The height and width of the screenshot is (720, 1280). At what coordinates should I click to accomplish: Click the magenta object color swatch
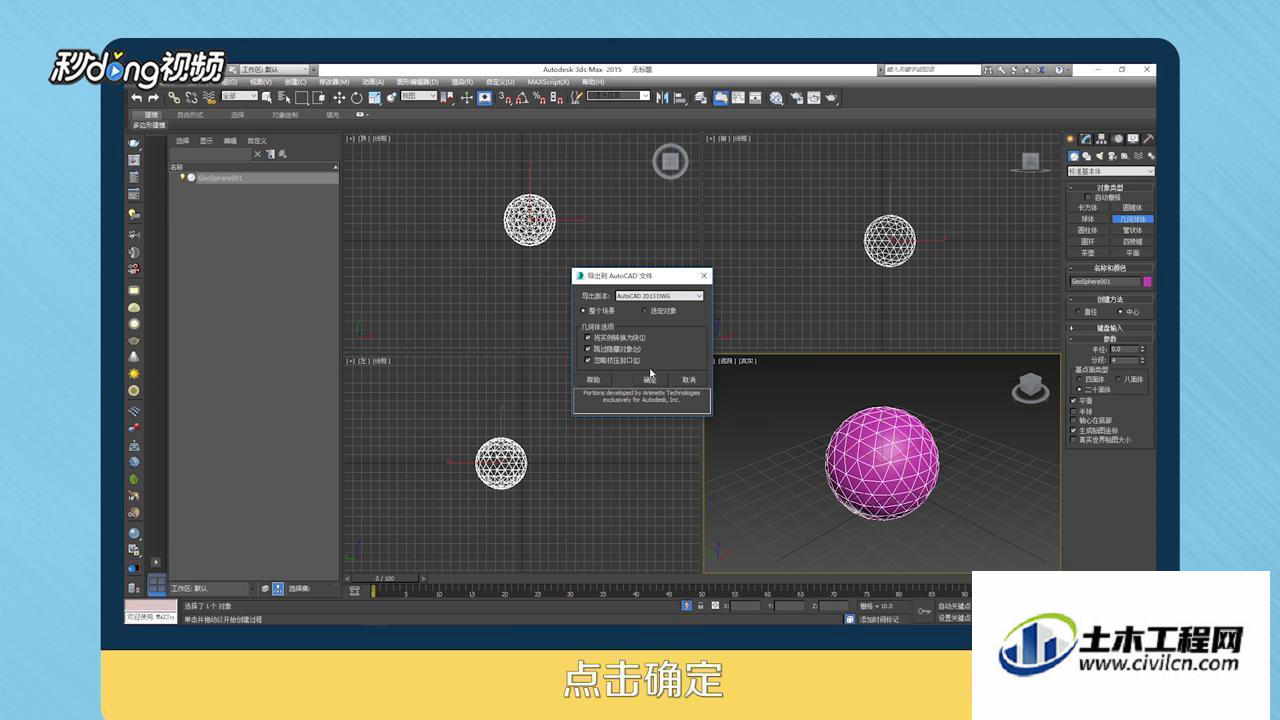coord(1148,282)
